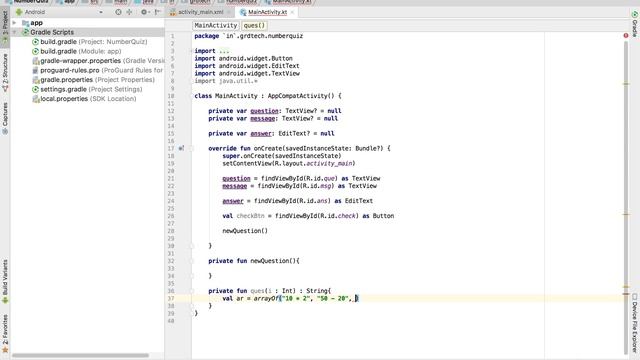Image resolution: width=640 pixels, height=360 pixels.
Task: Collapse the Gradle Scripts node
Action: [15, 32]
